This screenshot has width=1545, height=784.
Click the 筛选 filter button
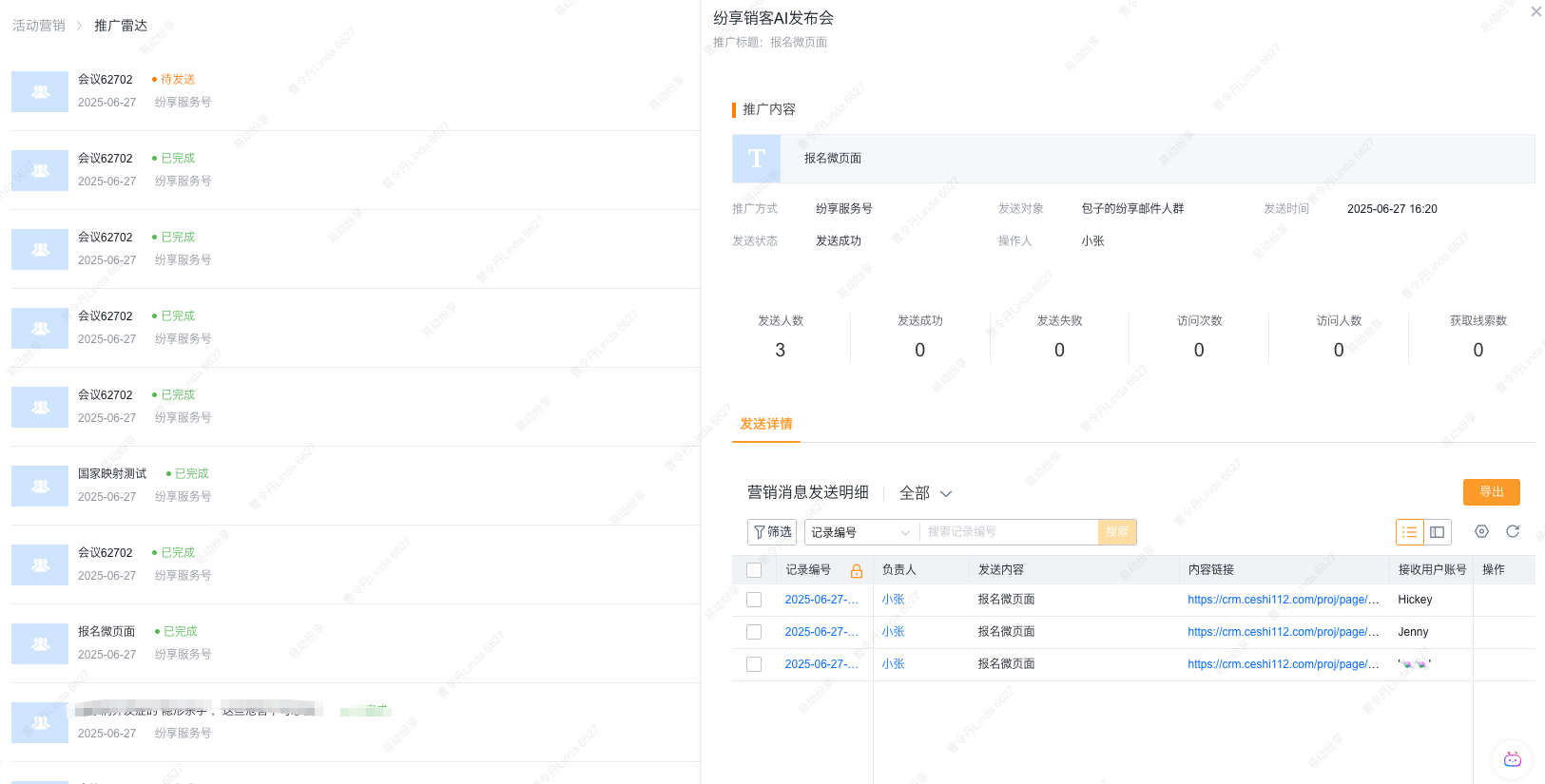pyautogui.click(x=772, y=532)
